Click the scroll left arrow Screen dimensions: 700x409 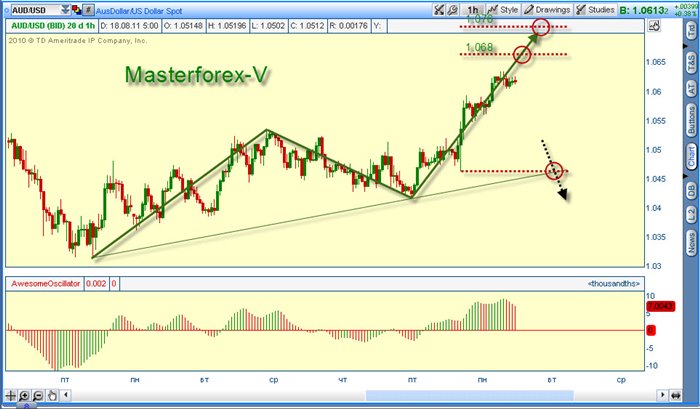[x=66, y=395]
